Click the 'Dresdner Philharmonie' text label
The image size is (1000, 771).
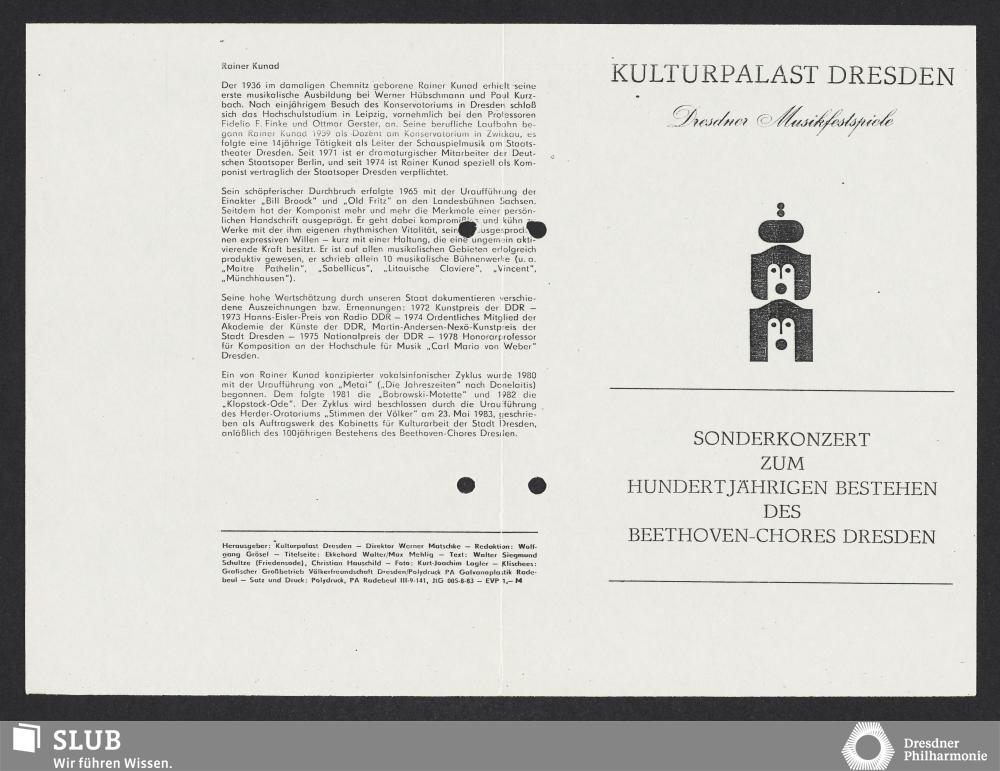point(945,747)
